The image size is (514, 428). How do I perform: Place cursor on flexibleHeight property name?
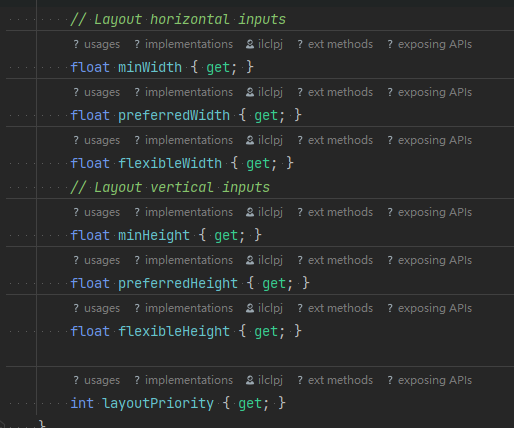[x=174, y=331]
